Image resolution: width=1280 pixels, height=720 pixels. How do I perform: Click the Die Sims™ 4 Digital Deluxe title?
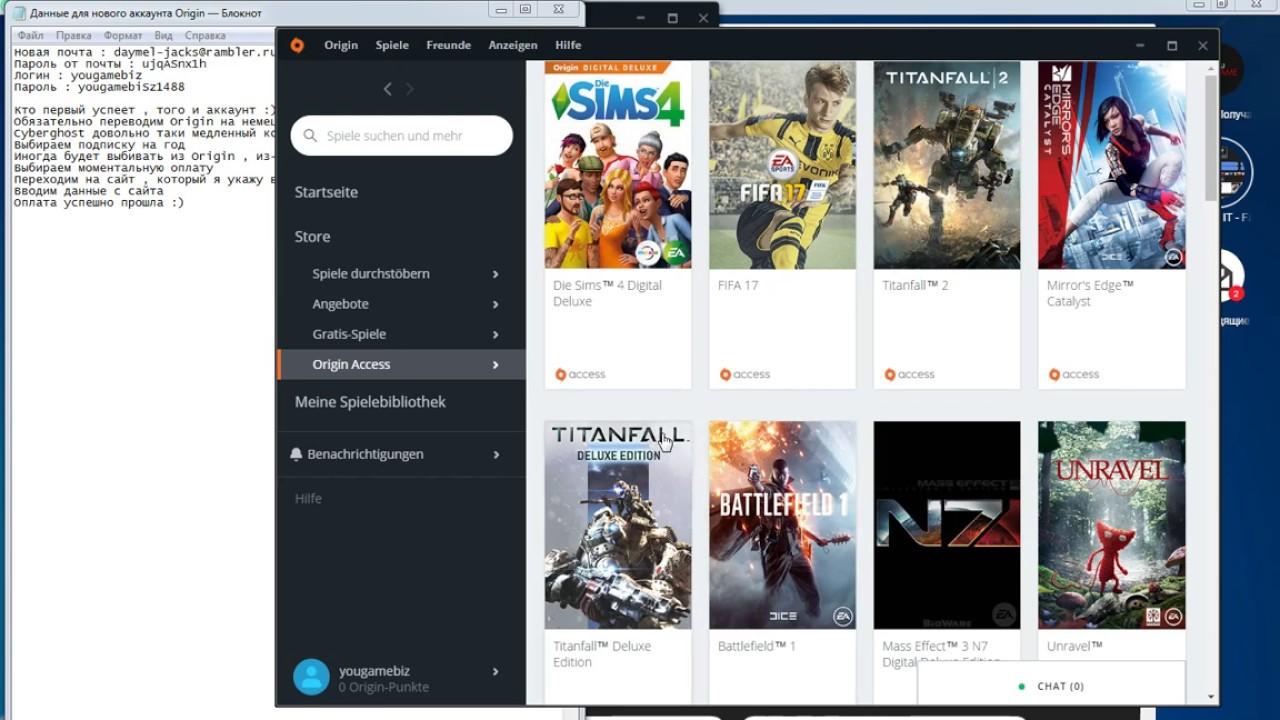(x=607, y=293)
